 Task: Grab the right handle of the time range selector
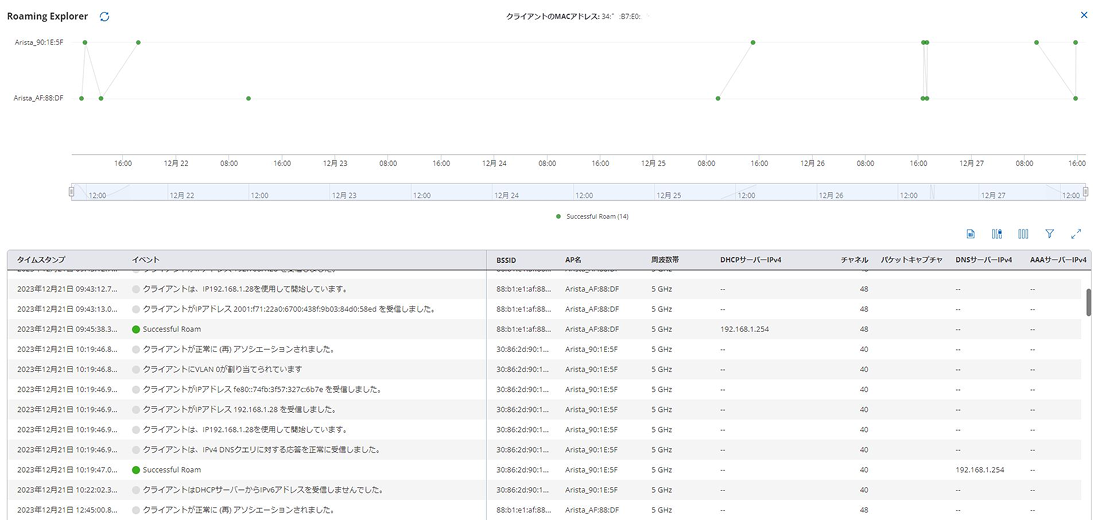[1085, 192]
